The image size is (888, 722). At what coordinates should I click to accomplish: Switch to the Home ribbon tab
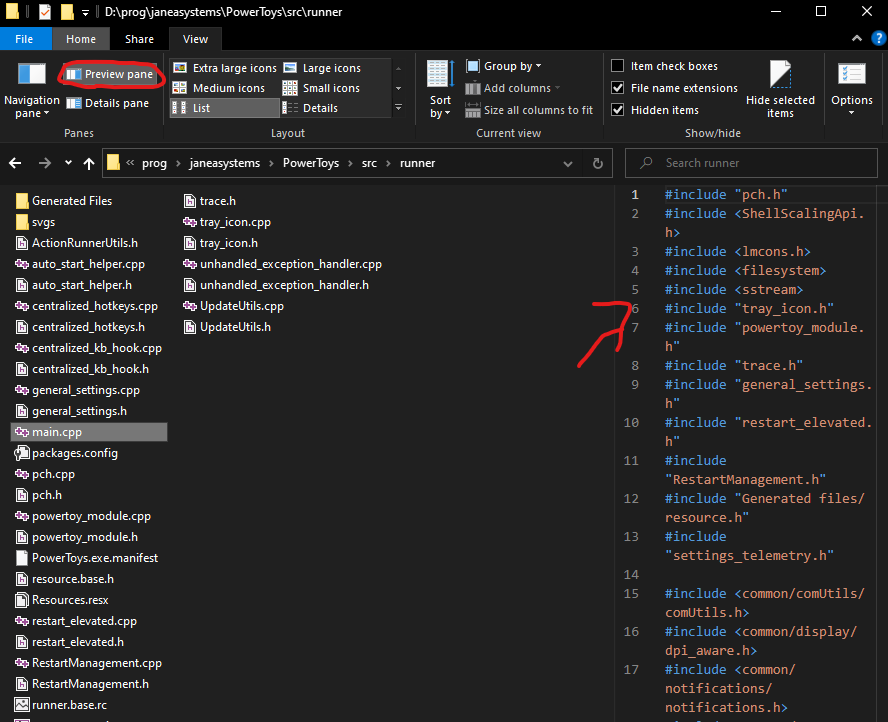pyautogui.click(x=80, y=38)
